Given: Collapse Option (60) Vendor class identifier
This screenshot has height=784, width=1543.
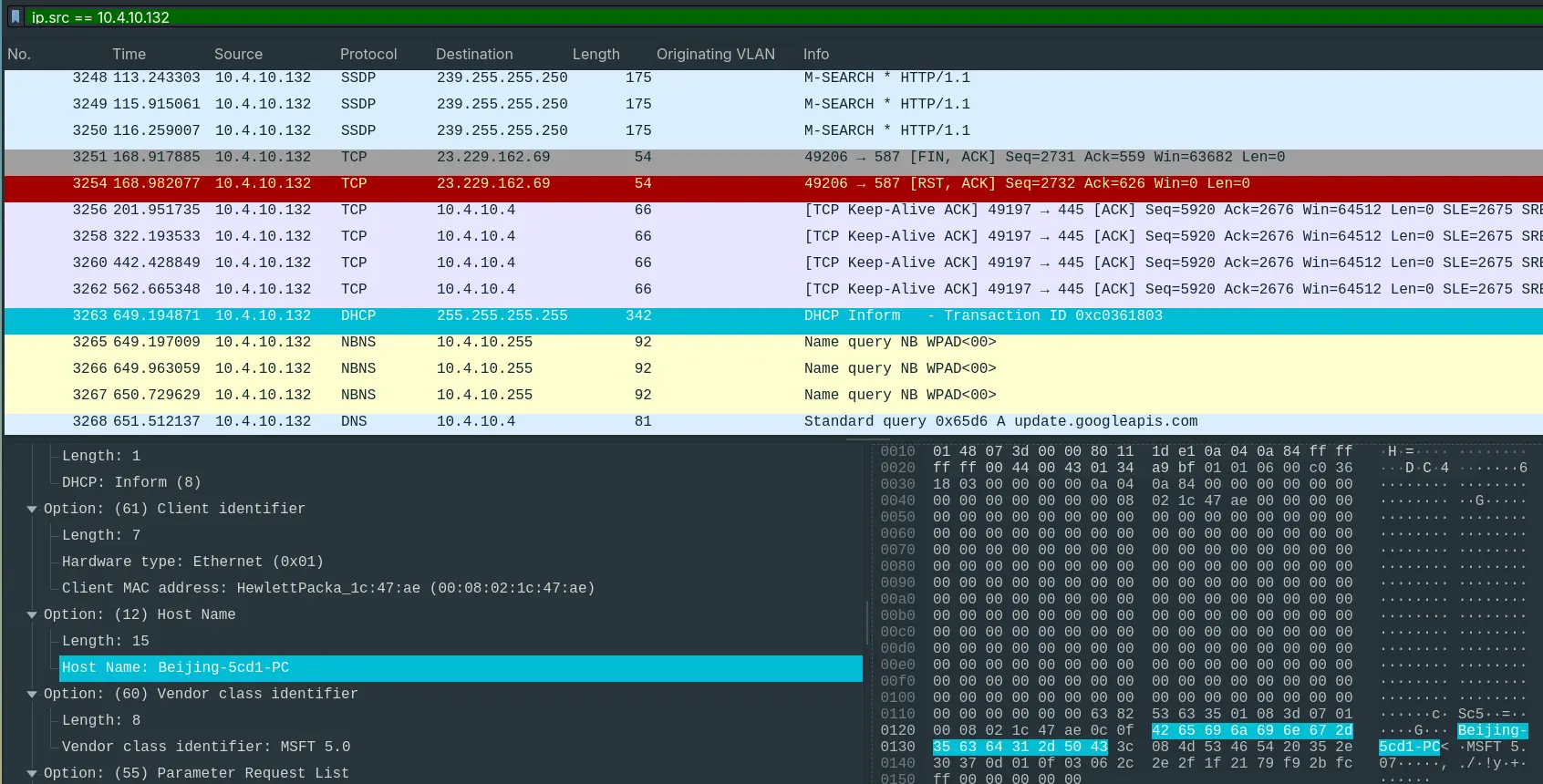Looking at the screenshot, I should pyautogui.click(x=32, y=694).
